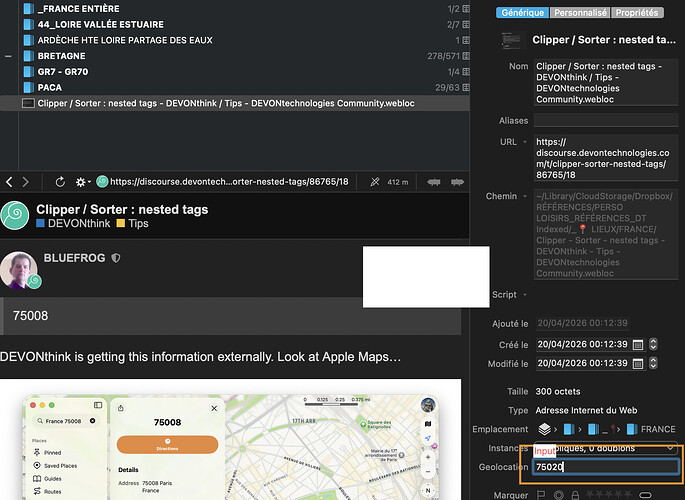Switch to the Personnalisé tab
The height and width of the screenshot is (500, 685).
580,13
